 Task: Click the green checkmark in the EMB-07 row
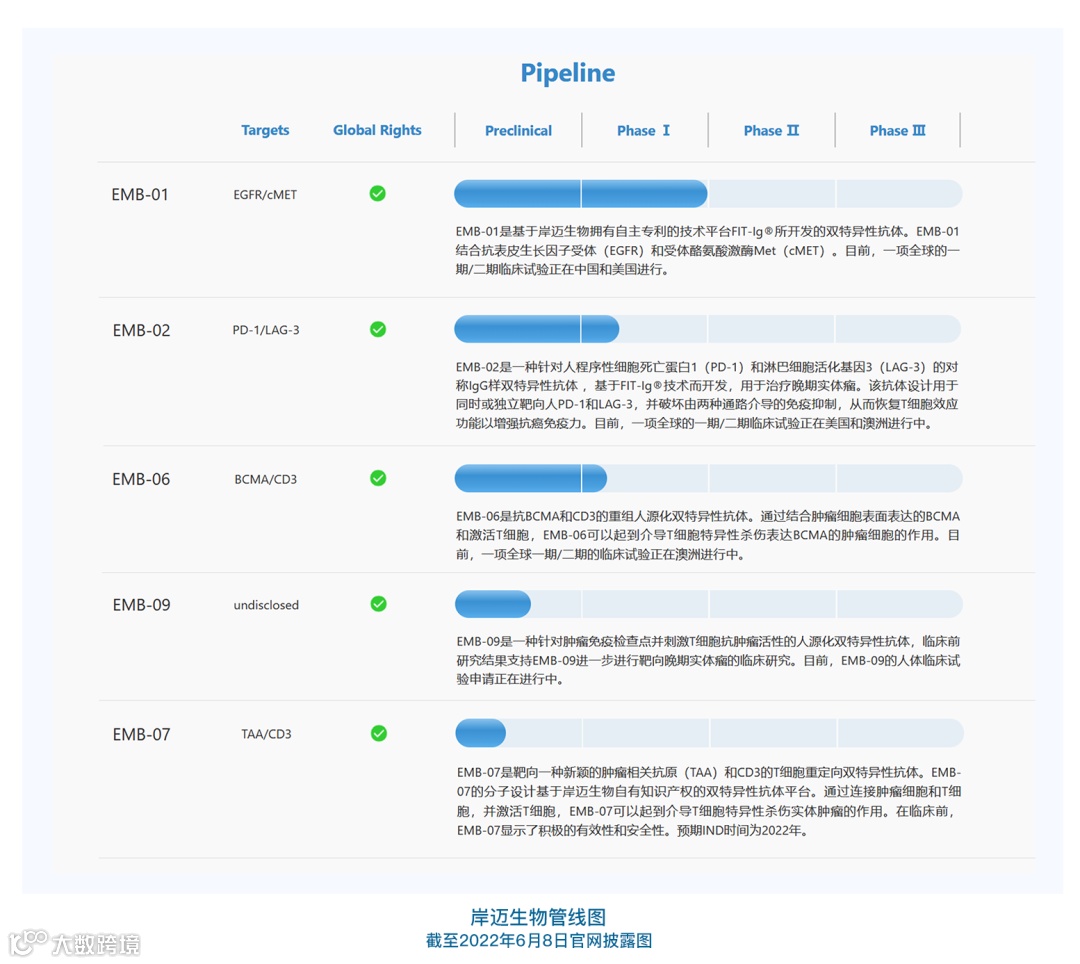point(379,733)
